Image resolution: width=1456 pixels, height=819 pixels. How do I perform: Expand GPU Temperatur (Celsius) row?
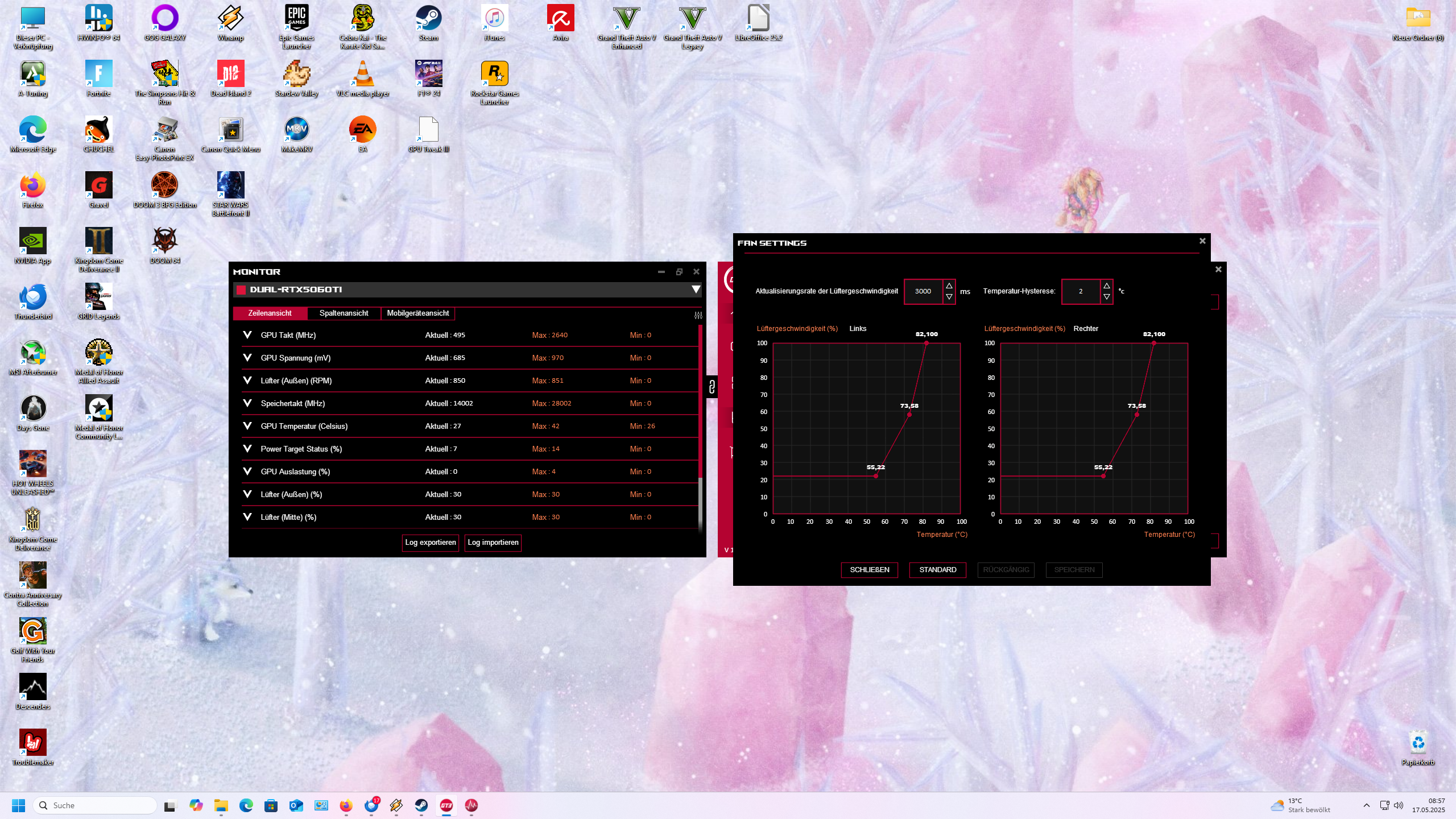[247, 426]
